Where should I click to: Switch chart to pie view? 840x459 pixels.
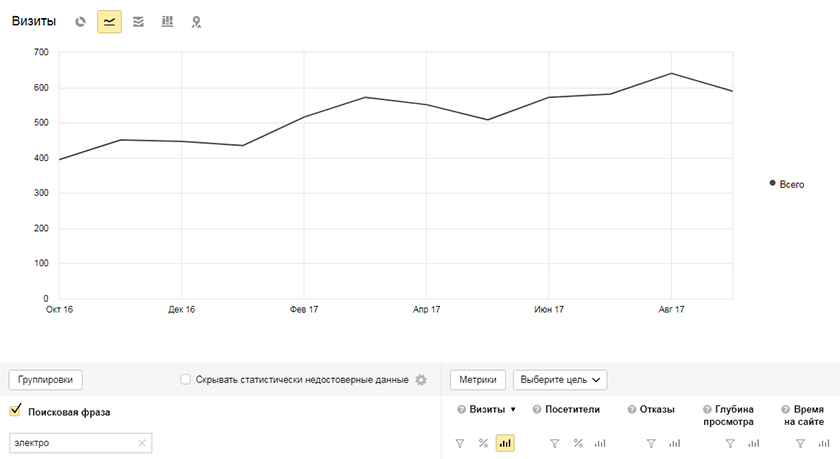[x=80, y=21]
